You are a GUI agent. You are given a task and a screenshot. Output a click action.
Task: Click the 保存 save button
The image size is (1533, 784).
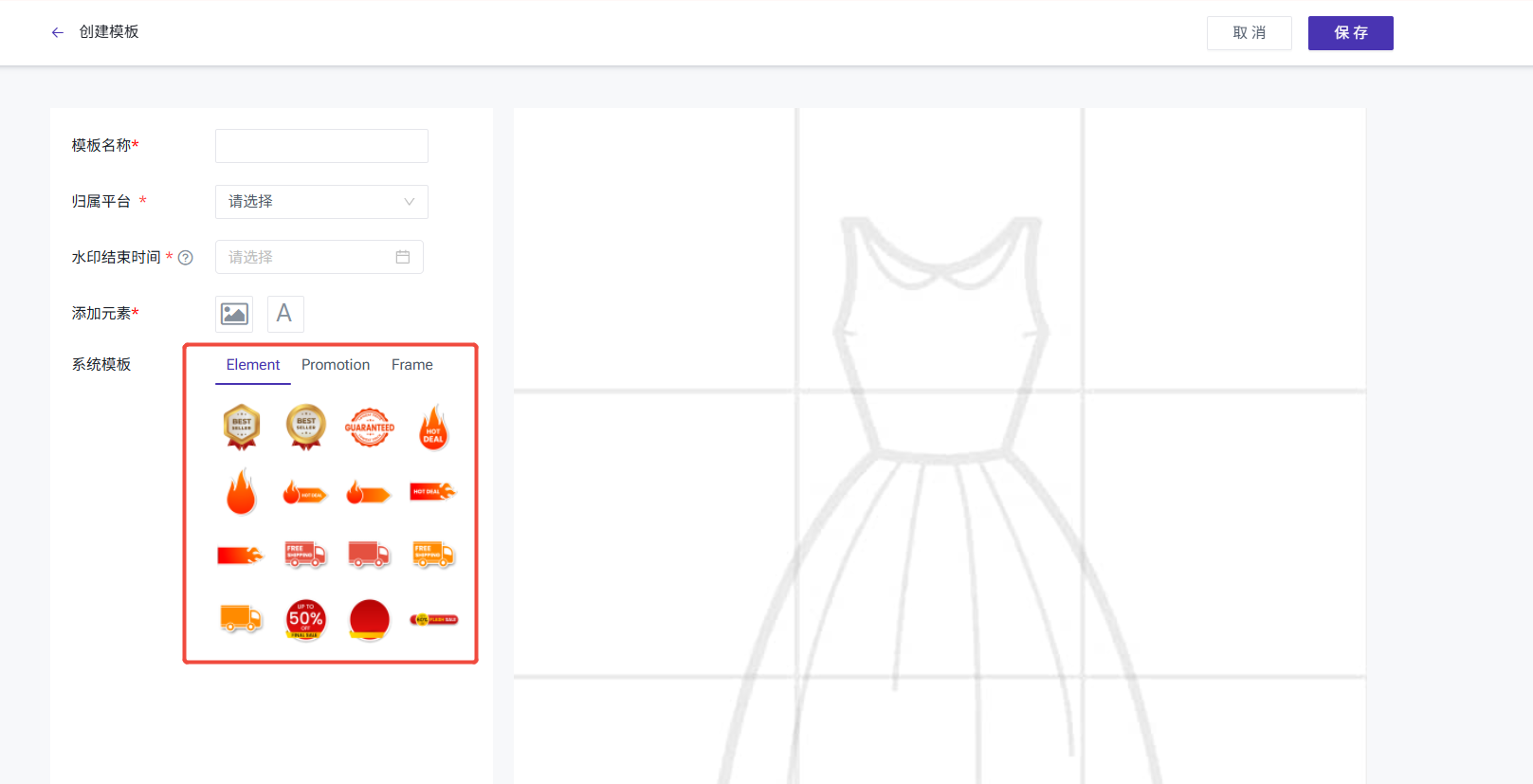coord(1350,33)
